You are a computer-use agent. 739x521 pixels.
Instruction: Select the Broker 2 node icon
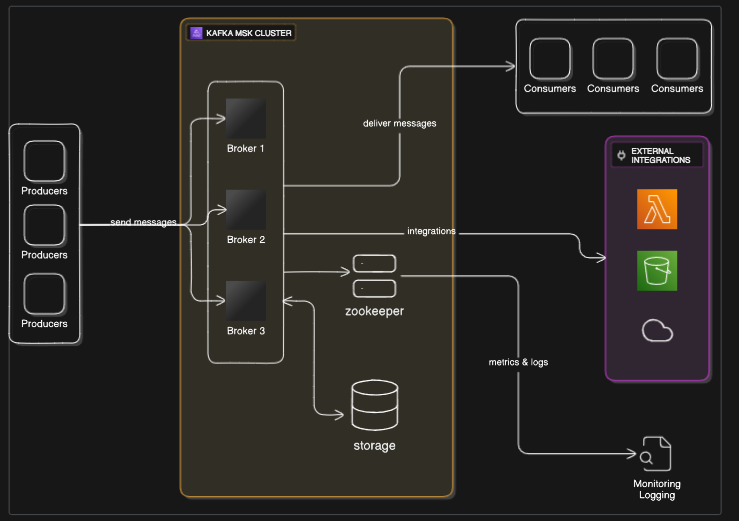coord(246,210)
